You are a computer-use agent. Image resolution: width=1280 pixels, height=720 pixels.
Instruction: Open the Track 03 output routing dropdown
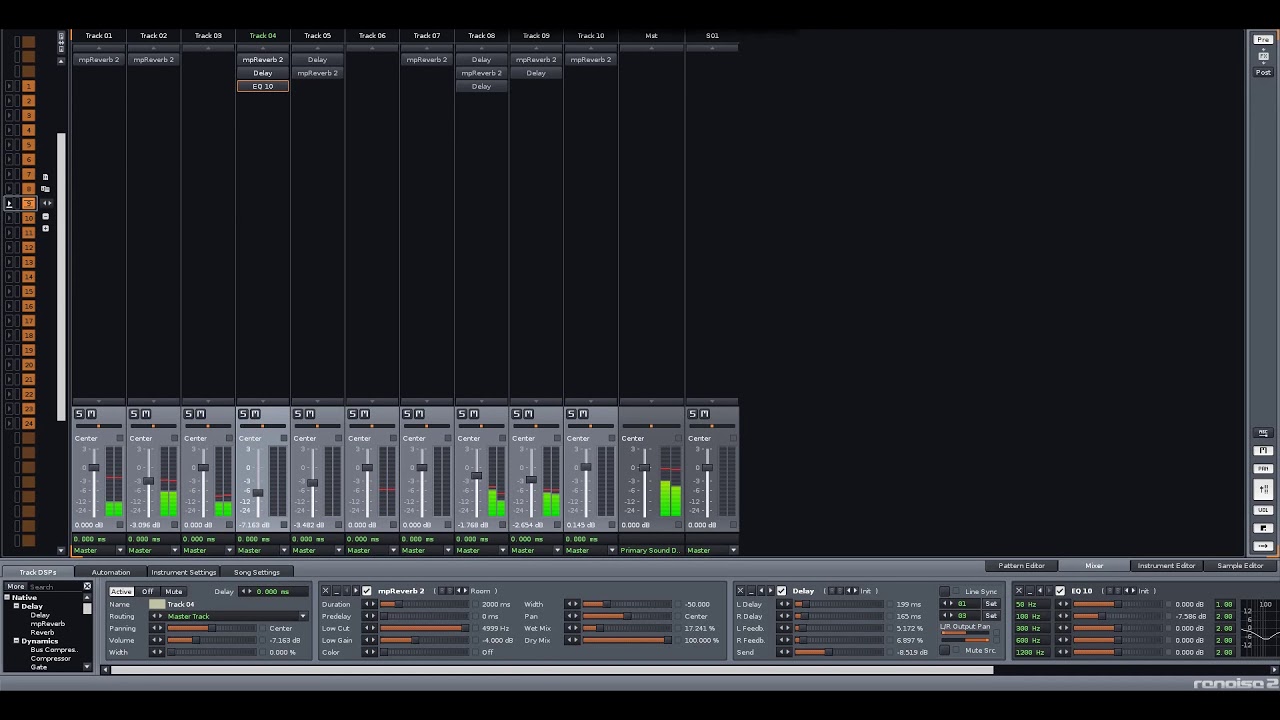tap(208, 550)
